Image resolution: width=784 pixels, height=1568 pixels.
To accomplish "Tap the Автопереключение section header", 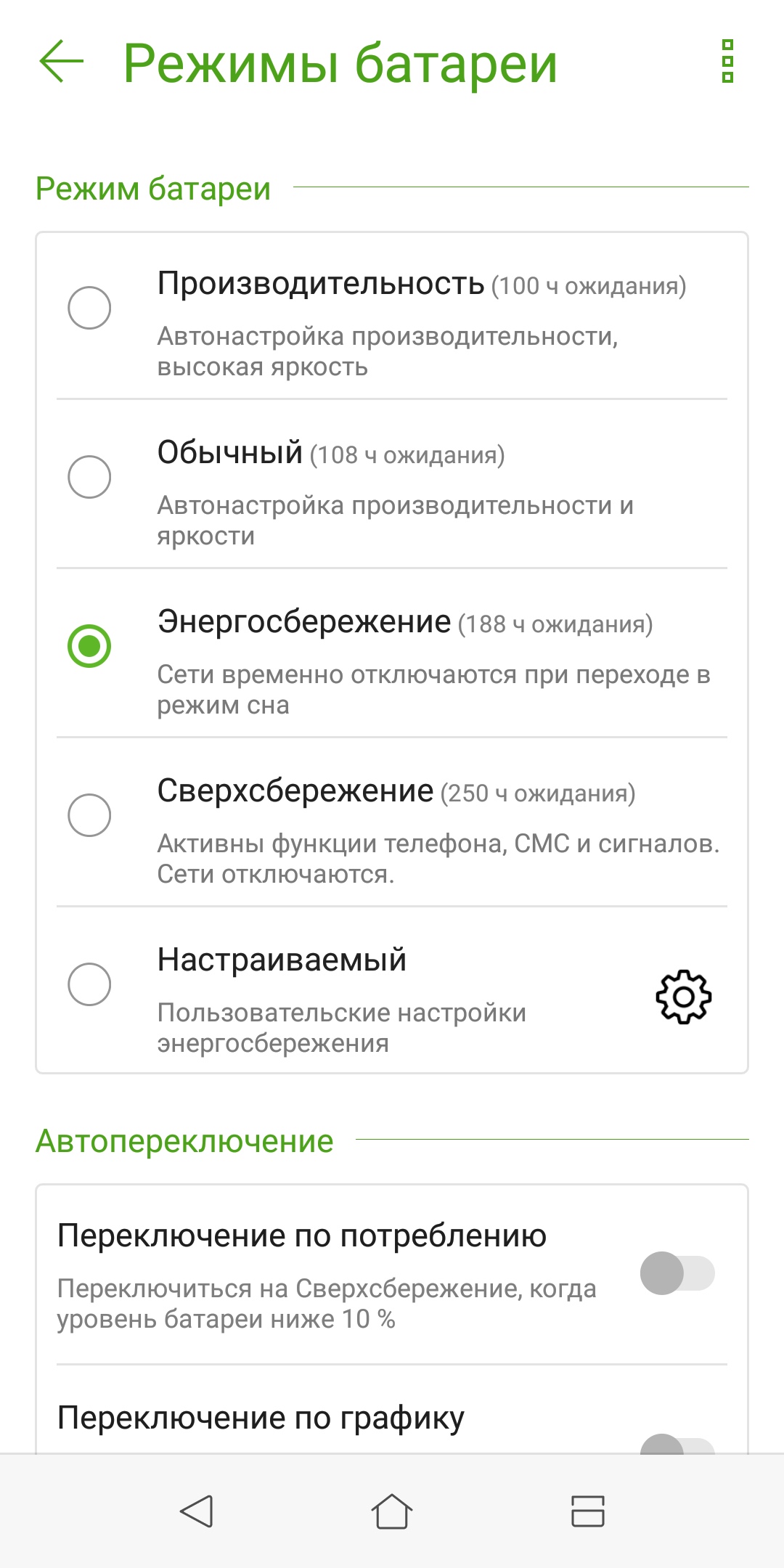I will [x=184, y=1141].
